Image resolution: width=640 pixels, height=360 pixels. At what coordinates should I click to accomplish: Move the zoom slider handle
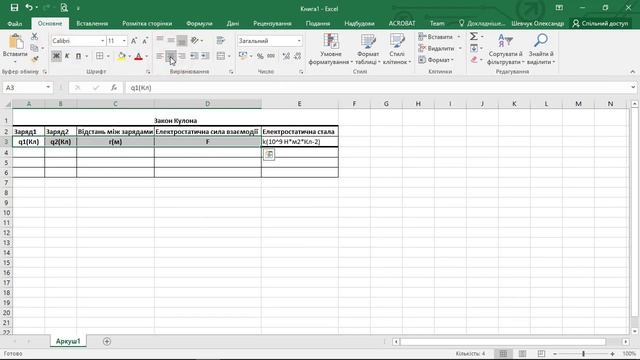click(583, 353)
